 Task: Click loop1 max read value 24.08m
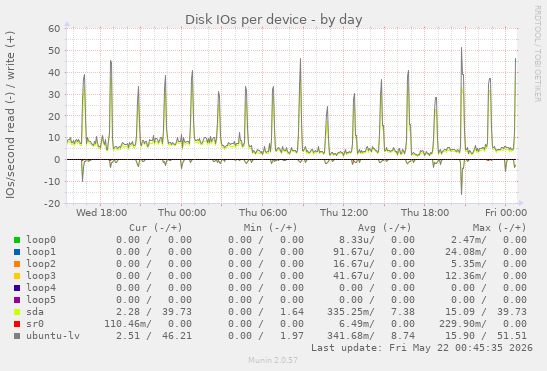463,252
